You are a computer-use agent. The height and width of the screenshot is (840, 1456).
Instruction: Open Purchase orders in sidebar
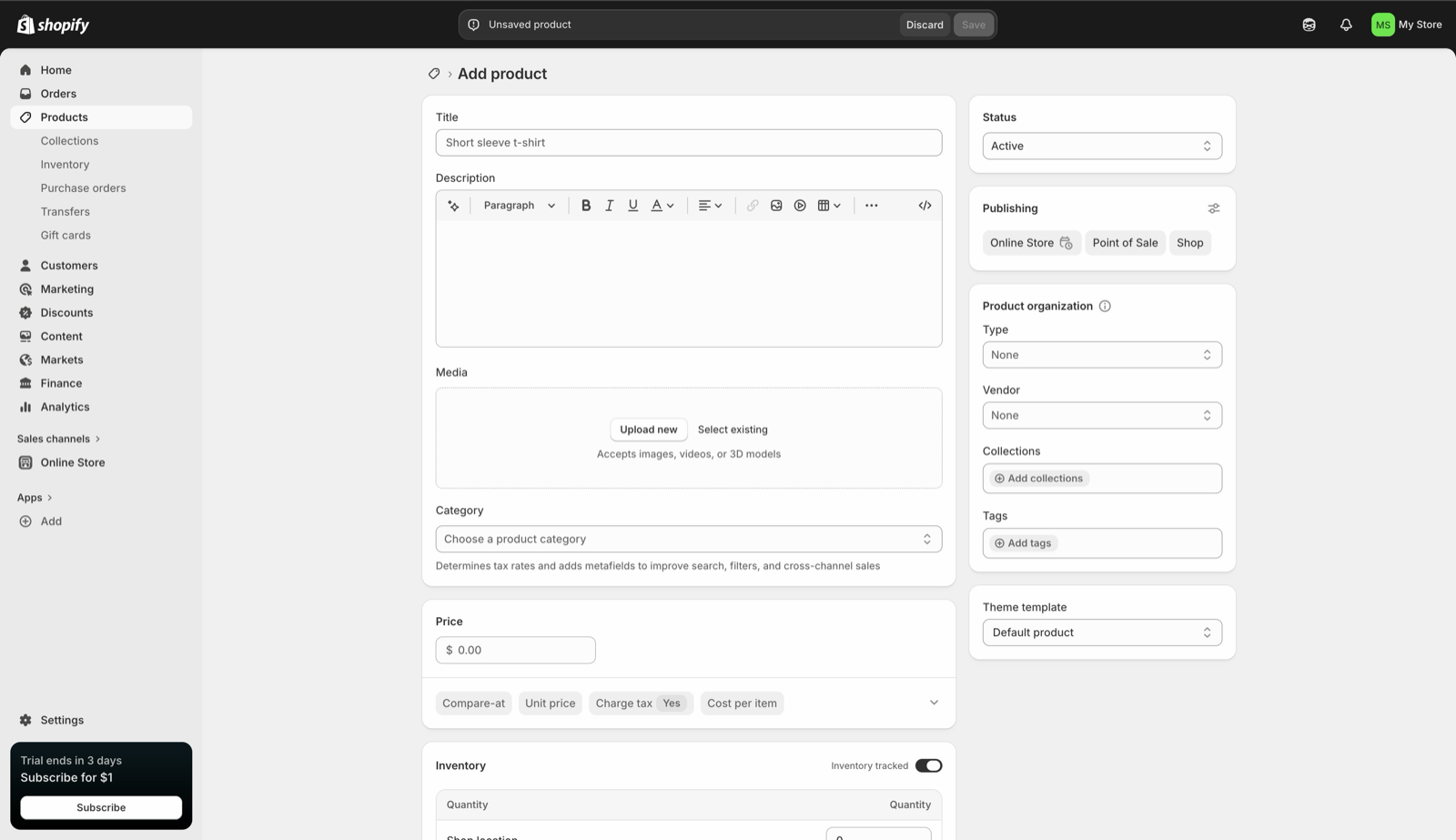click(x=83, y=188)
